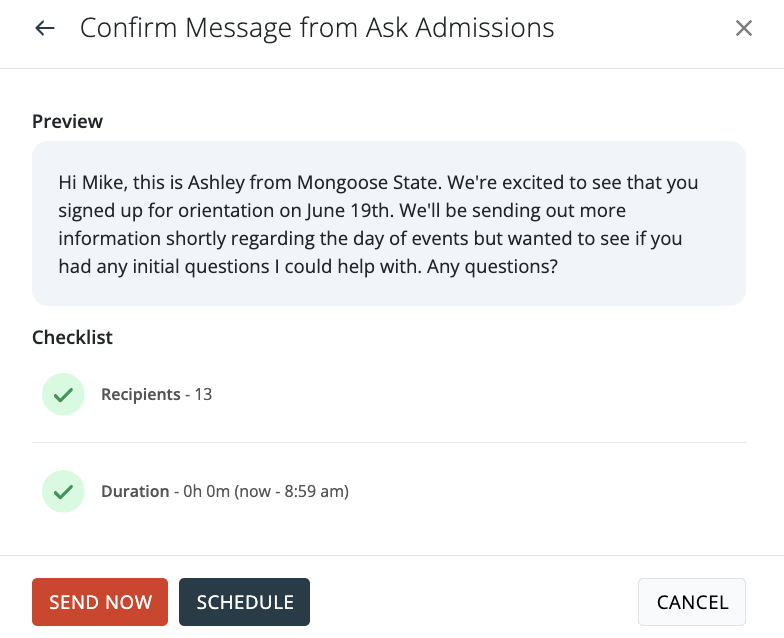Cancel the message confirmation
This screenshot has height=638, width=784.
[x=692, y=602]
